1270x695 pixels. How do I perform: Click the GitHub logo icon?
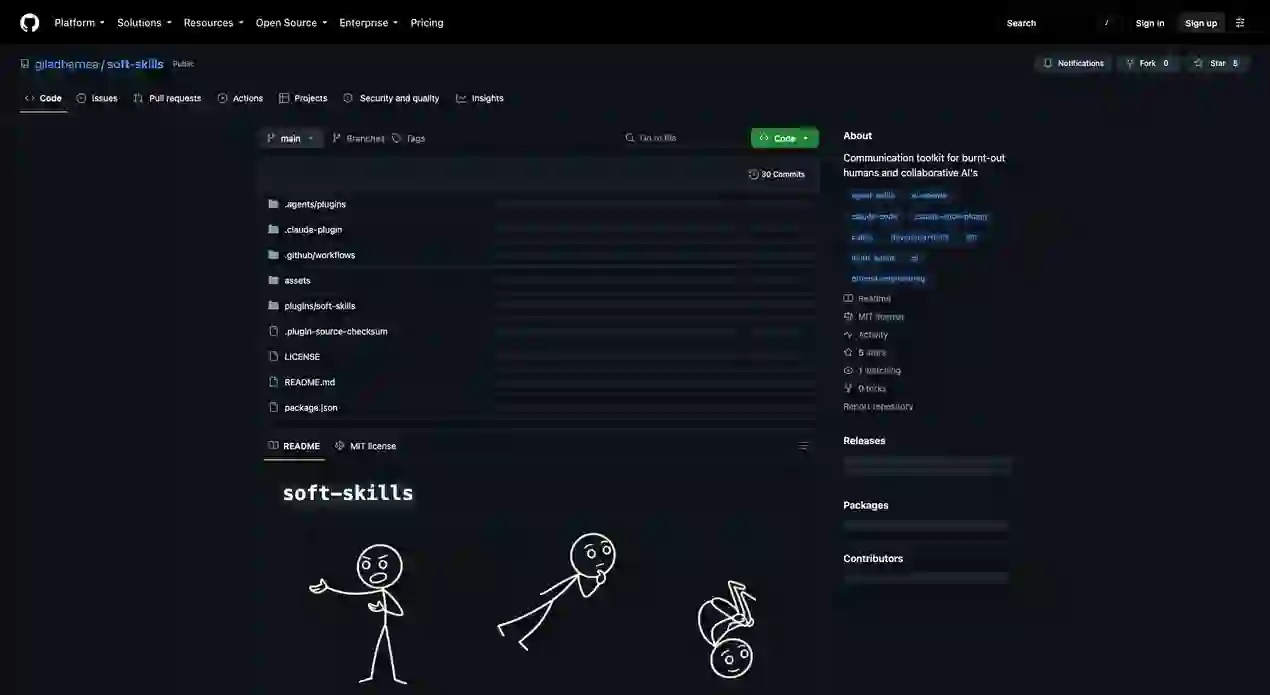30,22
